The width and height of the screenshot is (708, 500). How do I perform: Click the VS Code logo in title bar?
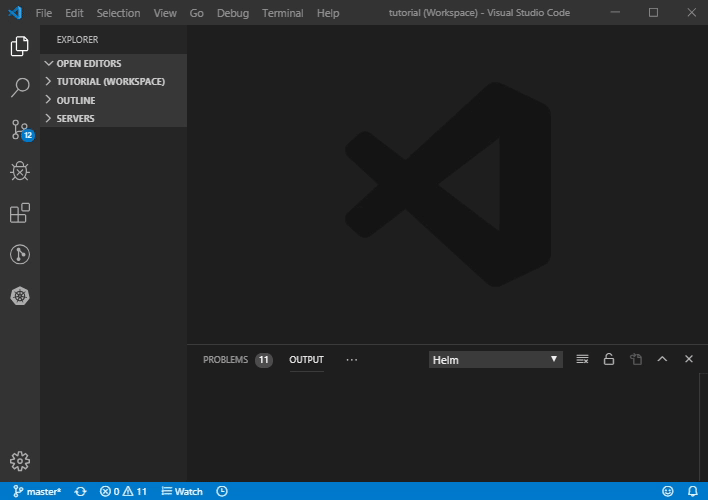(x=15, y=13)
